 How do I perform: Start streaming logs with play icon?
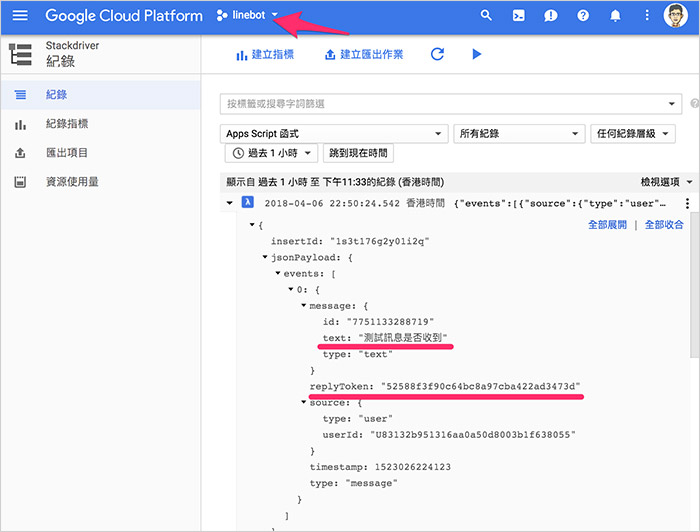pyautogui.click(x=477, y=54)
